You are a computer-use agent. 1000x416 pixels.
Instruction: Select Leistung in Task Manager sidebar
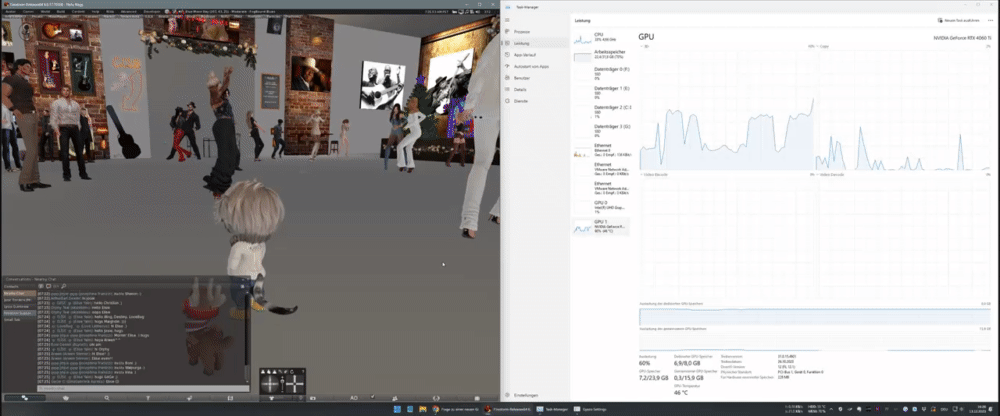(x=535, y=43)
